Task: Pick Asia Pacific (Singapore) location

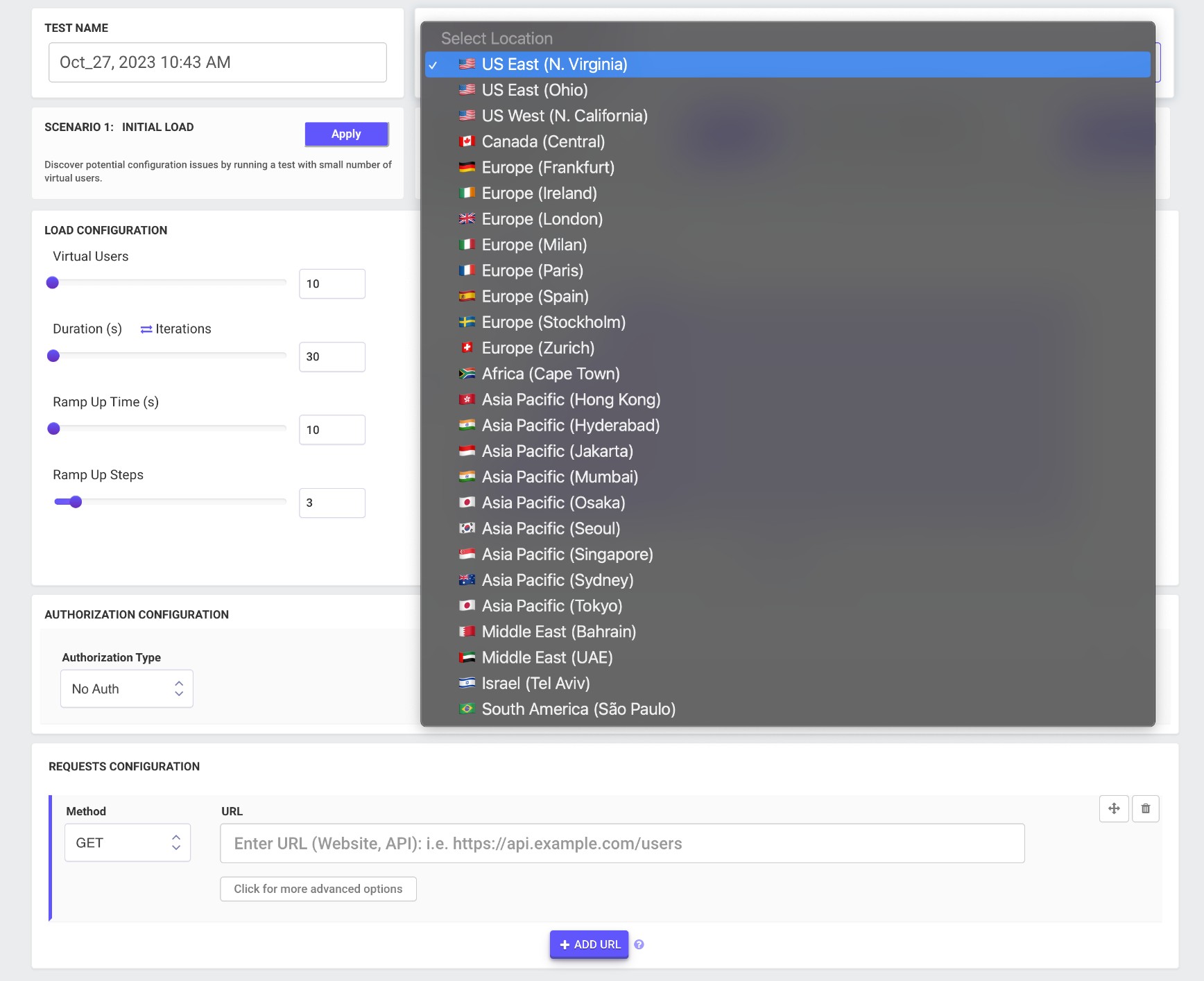Action: coord(787,554)
